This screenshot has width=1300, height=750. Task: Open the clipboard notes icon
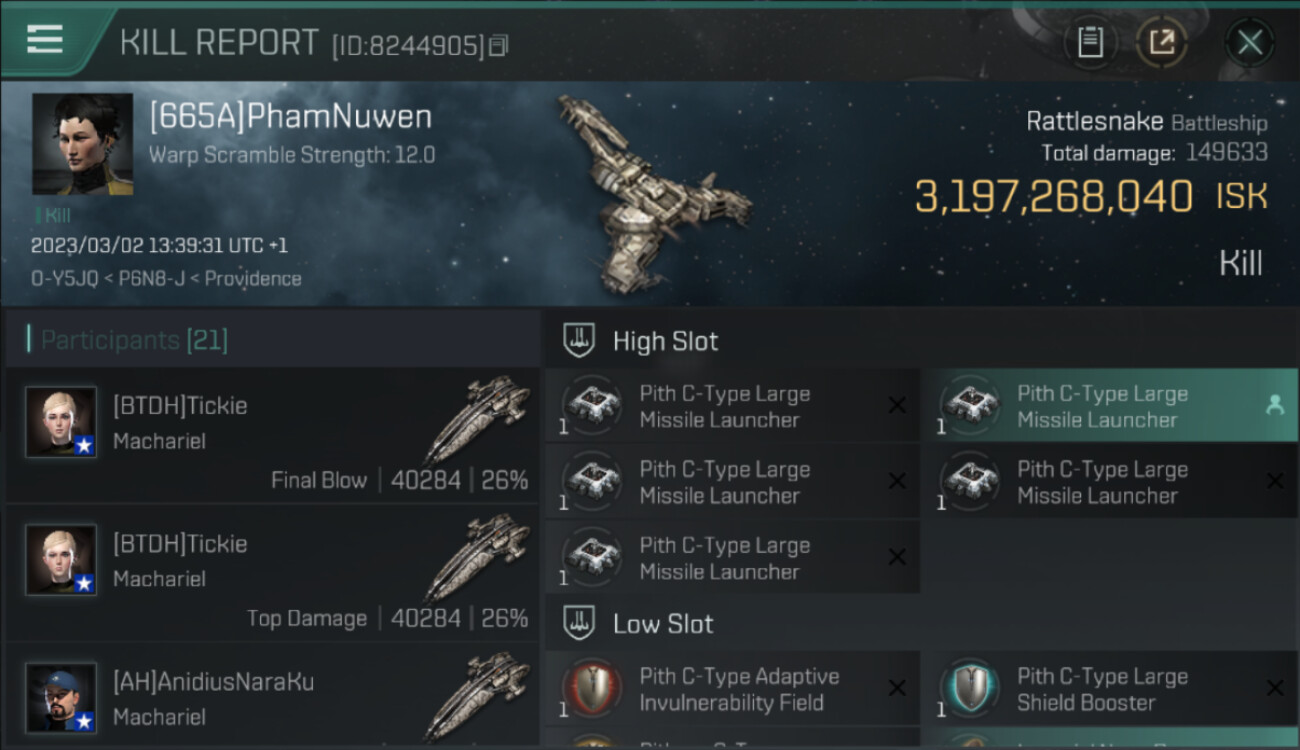click(x=1090, y=42)
